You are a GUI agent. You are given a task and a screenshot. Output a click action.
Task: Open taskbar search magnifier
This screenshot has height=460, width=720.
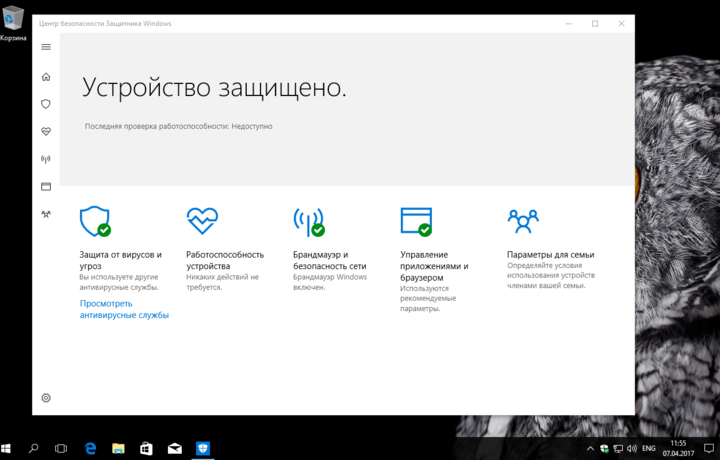[x=34, y=449]
